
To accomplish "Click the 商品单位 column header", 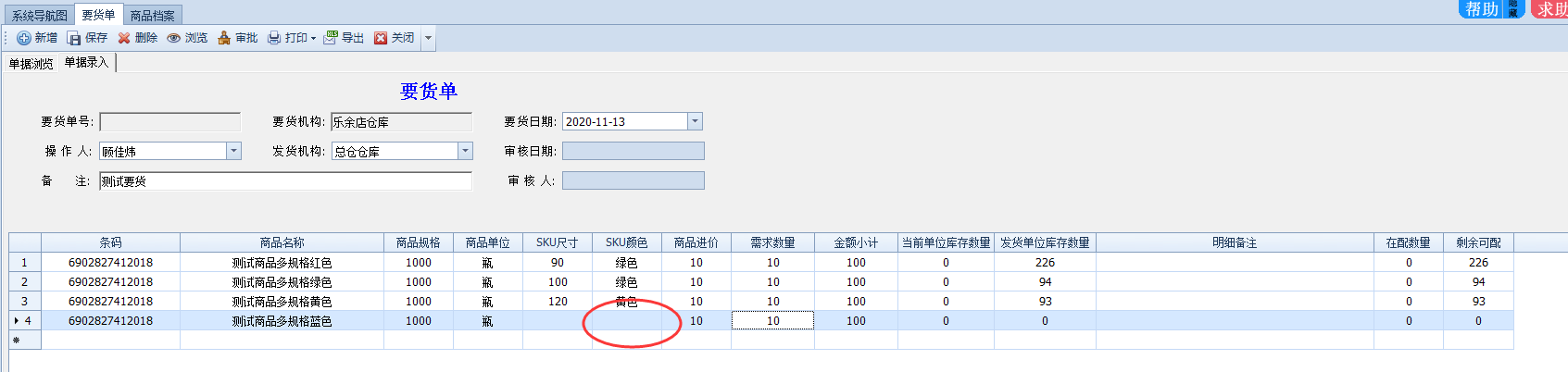I will coord(488,242).
